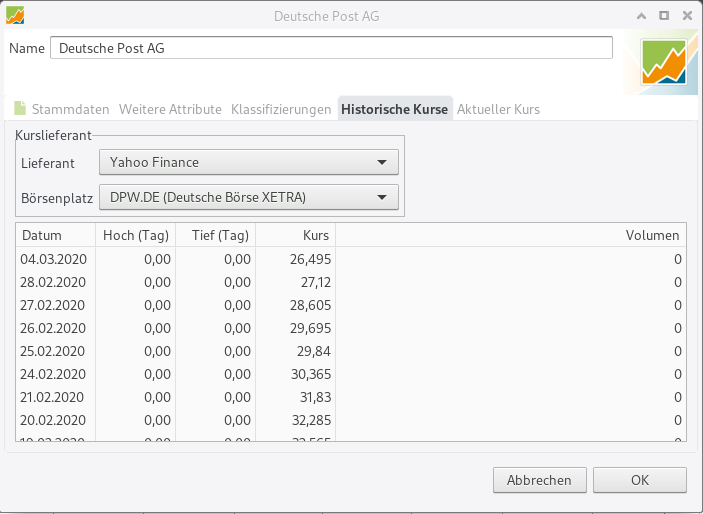
Task: Select the row dated 25.02.2020
Action: click(351, 351)
